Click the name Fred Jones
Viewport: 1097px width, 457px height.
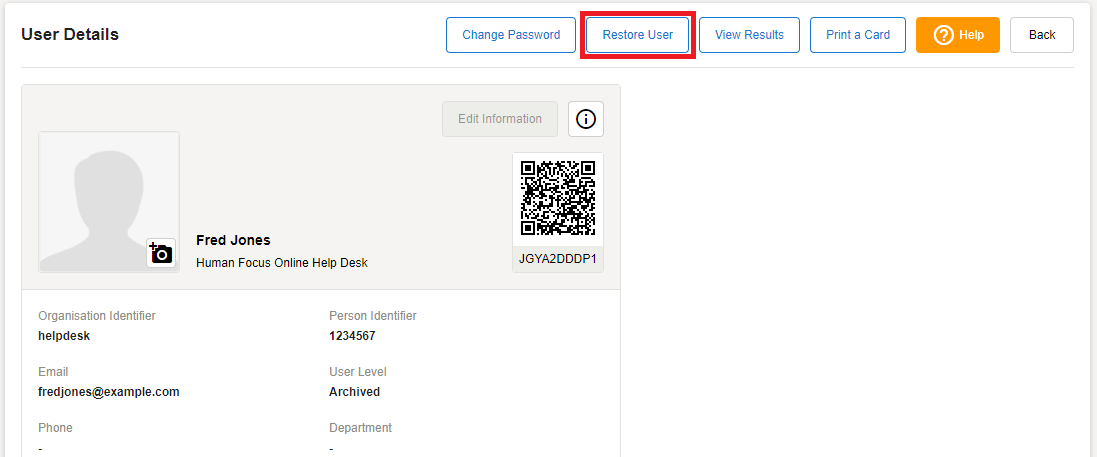(233, 240)
